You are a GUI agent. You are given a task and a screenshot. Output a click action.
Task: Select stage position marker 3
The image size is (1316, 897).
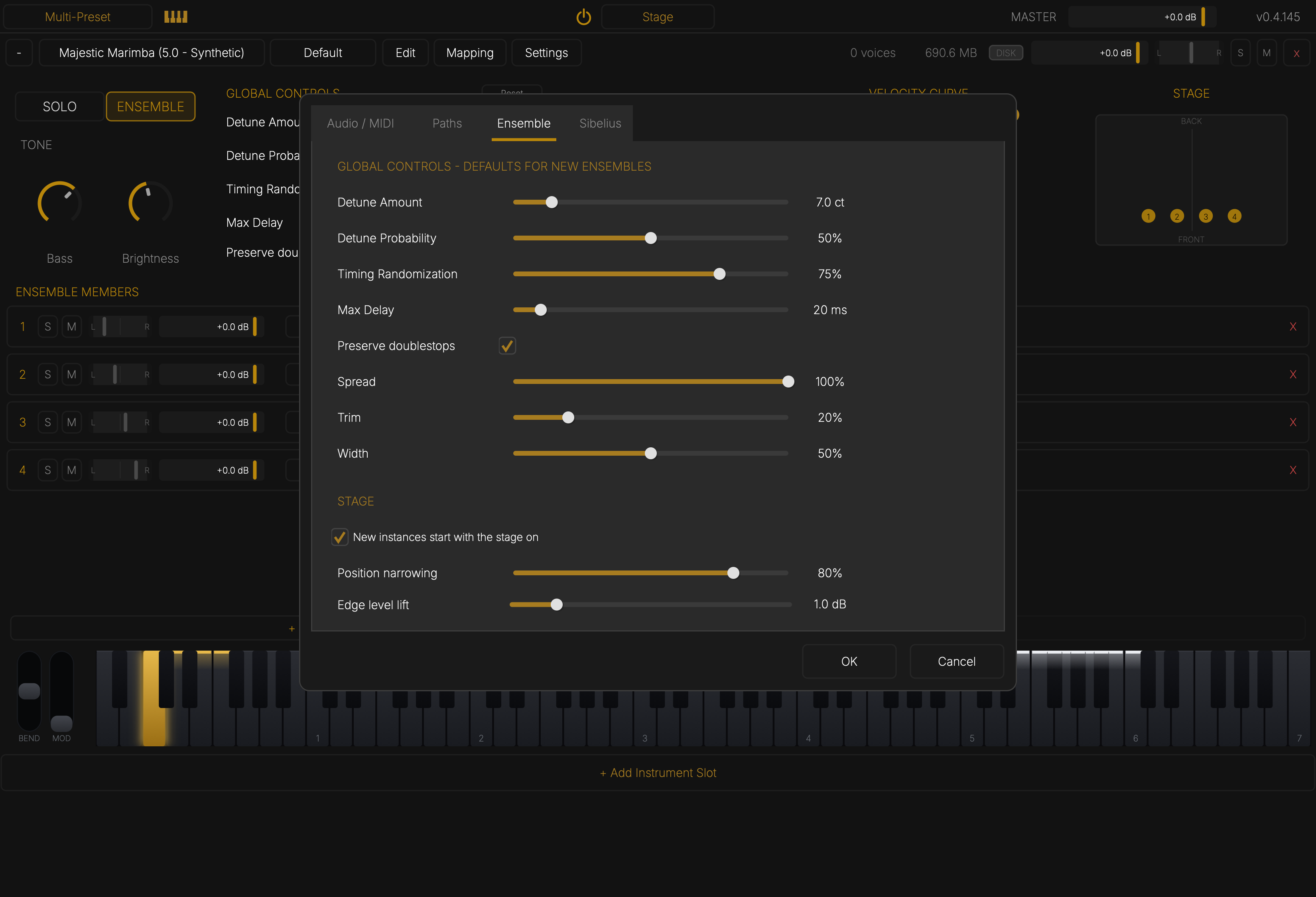click(x=1206, y=216)
